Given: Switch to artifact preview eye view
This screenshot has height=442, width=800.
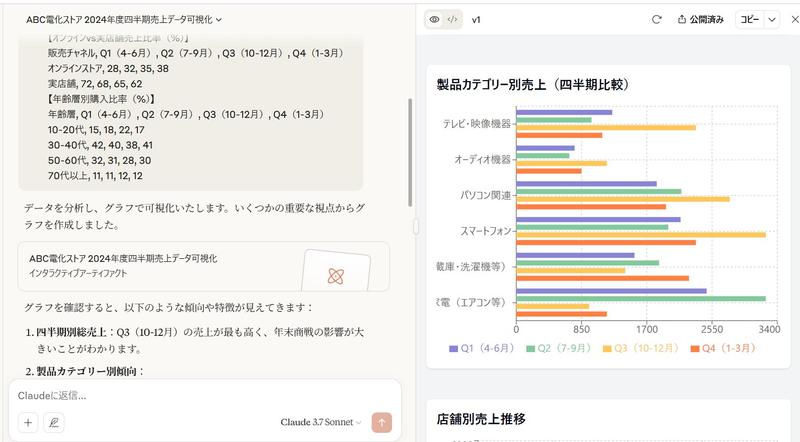Looking at the screenshot, I should 435,19.
